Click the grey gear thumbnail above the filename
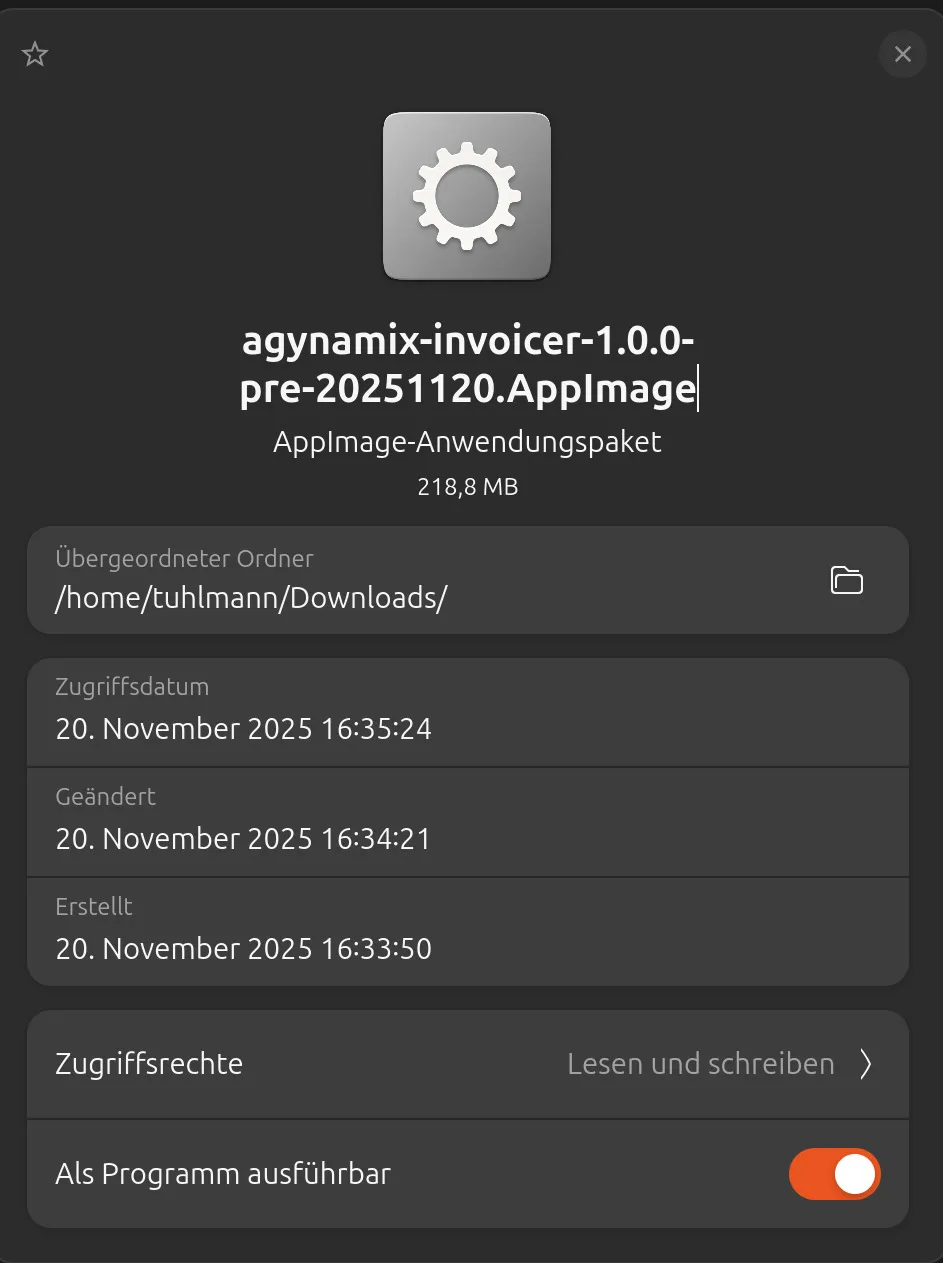The height and width of the screenshot is (1263, 943). point(466,196)
